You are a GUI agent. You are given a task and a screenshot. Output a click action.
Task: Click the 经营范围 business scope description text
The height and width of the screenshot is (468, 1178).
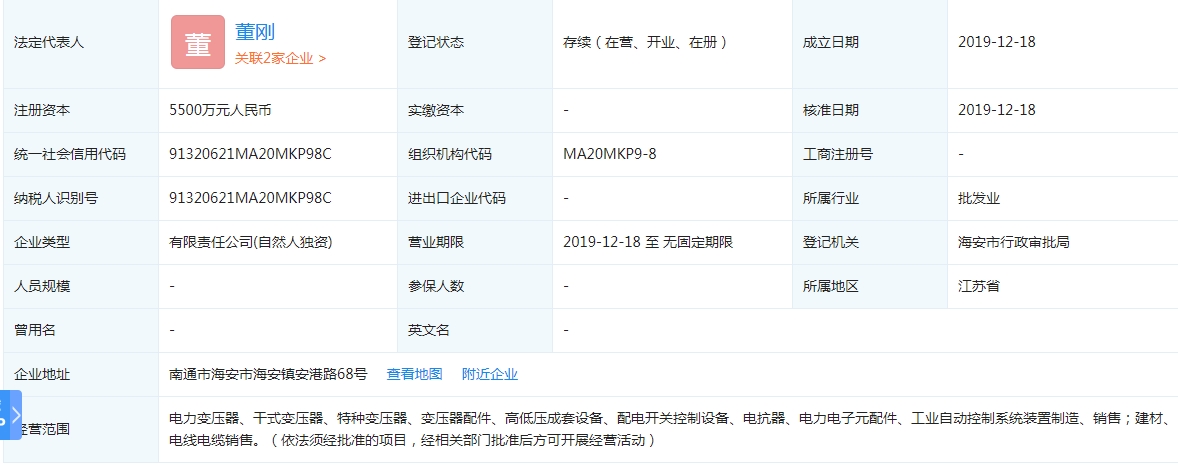tap(660, 429)
